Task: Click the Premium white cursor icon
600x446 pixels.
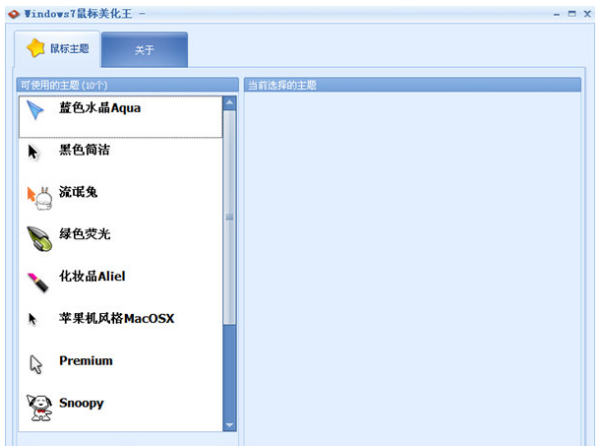Action: [x=36, y=364]
